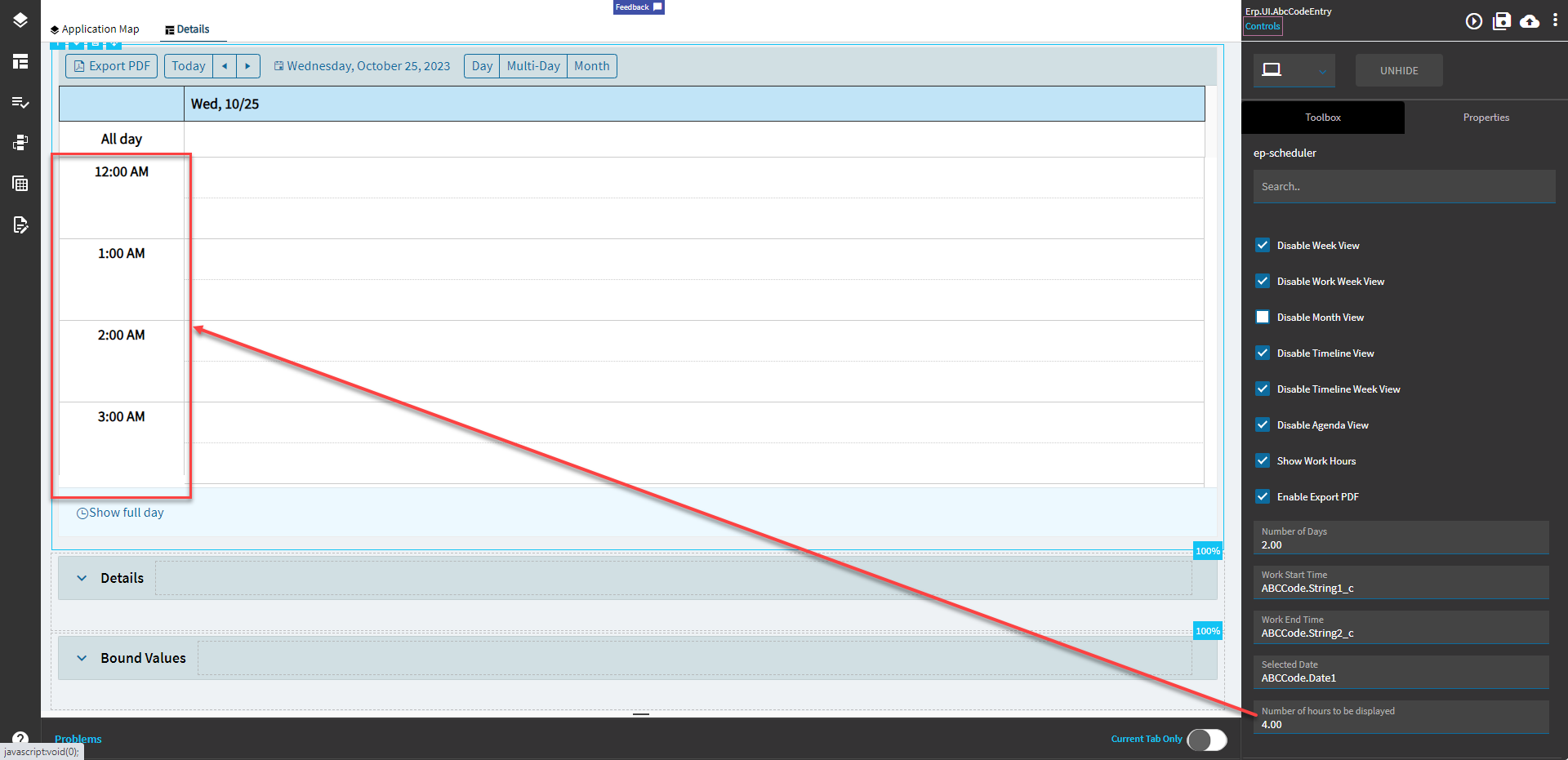
Task: Toggle Disable Work Week View checkbox
Action: click(x=1263, y=281)
